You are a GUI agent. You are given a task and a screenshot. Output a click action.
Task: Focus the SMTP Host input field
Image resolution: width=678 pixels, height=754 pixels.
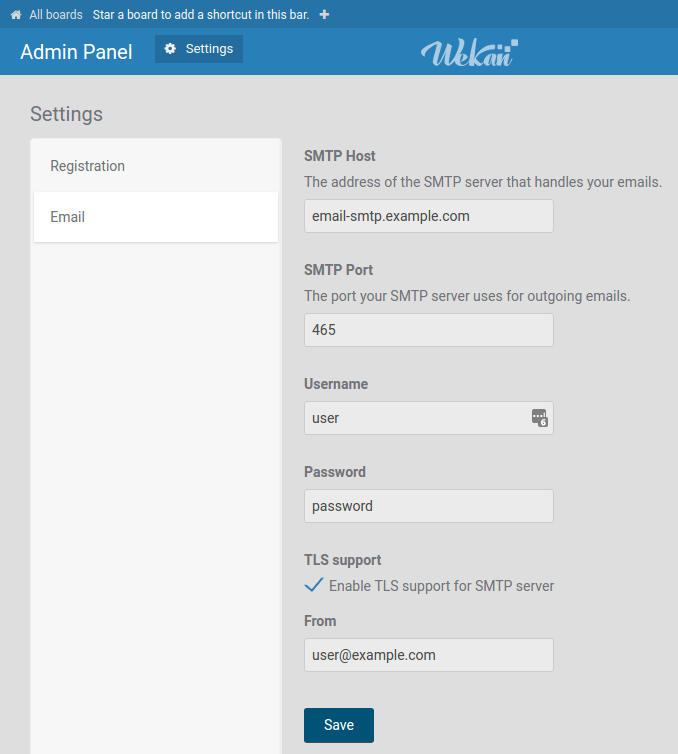(x=428, y=216)
